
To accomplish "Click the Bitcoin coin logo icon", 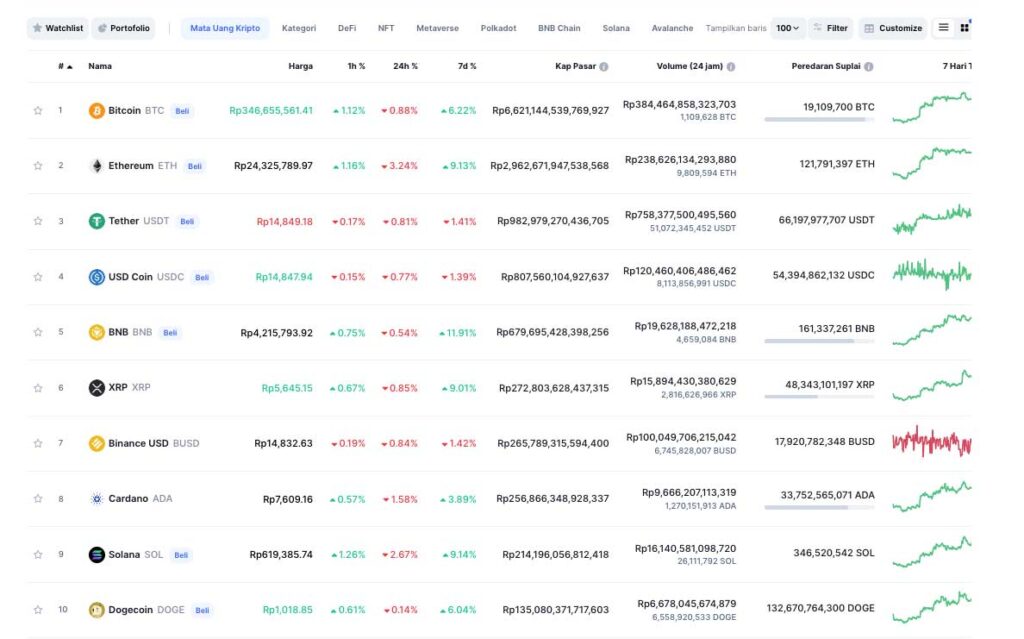I will pos(97,111).
